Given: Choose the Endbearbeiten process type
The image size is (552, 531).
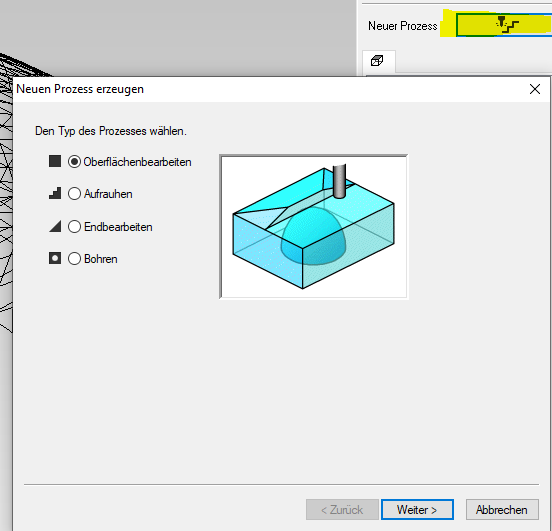Looking at the screenshot, I should (x=74, y=226).
